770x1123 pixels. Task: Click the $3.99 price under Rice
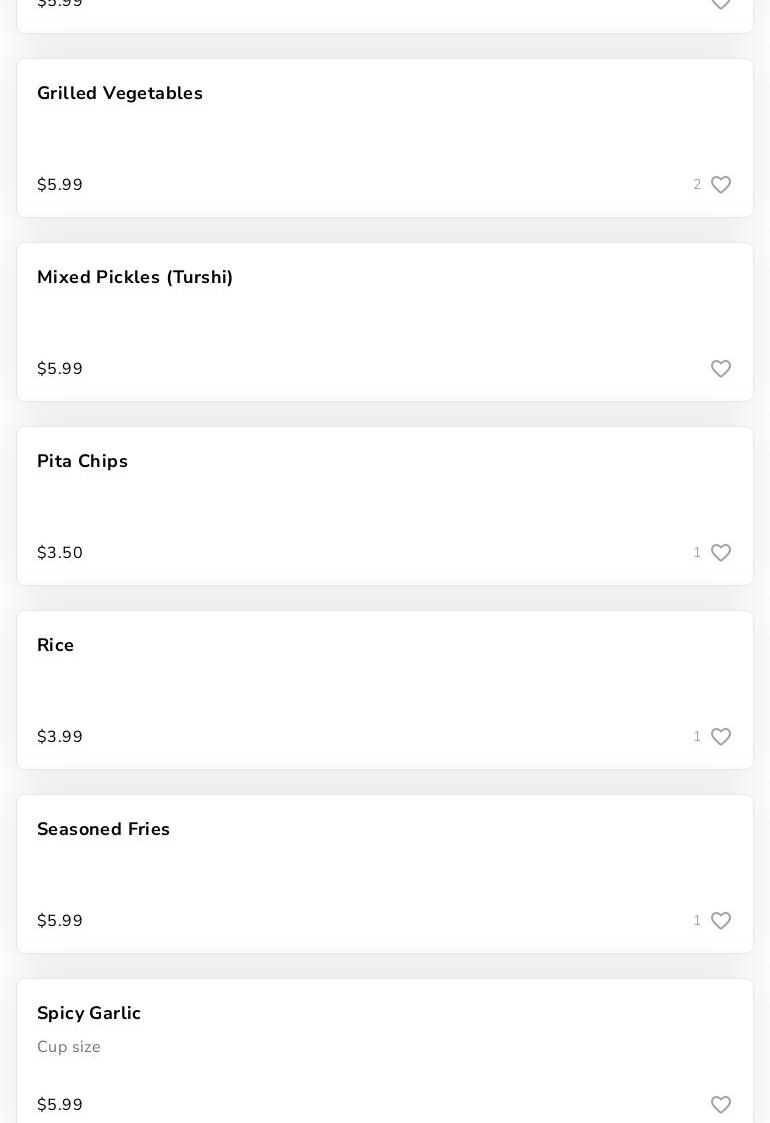pyautogui.click(x=60, y=737)
